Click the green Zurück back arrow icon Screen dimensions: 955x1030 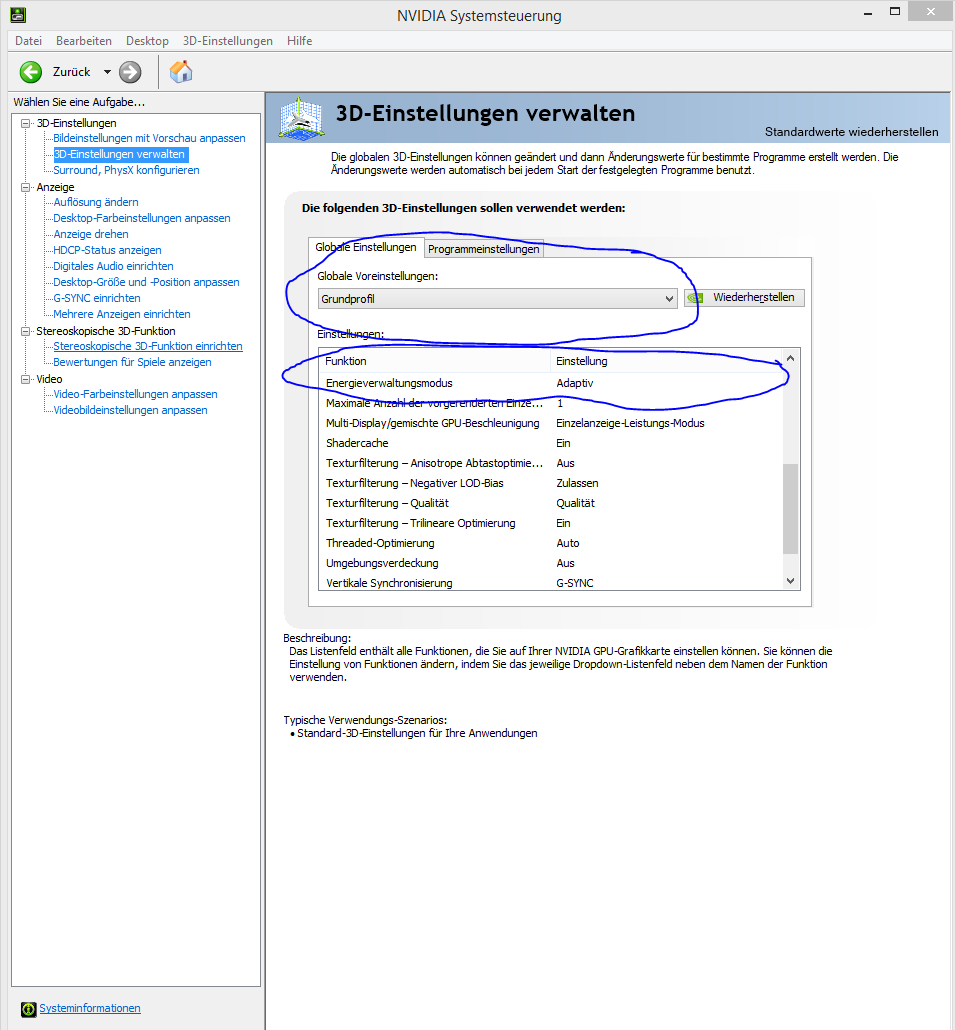pos(31,72)
